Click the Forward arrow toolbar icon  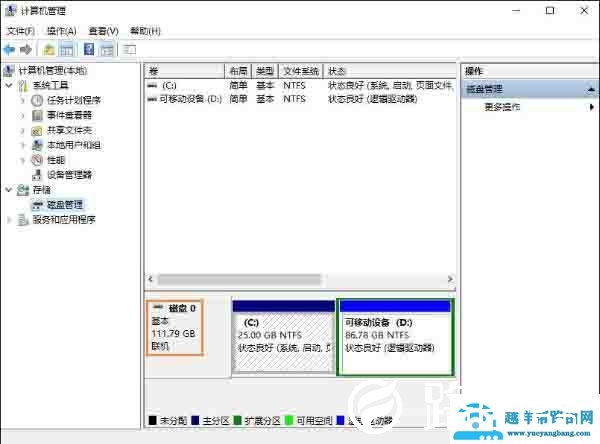pyautogui.click(x=26, y=49)
